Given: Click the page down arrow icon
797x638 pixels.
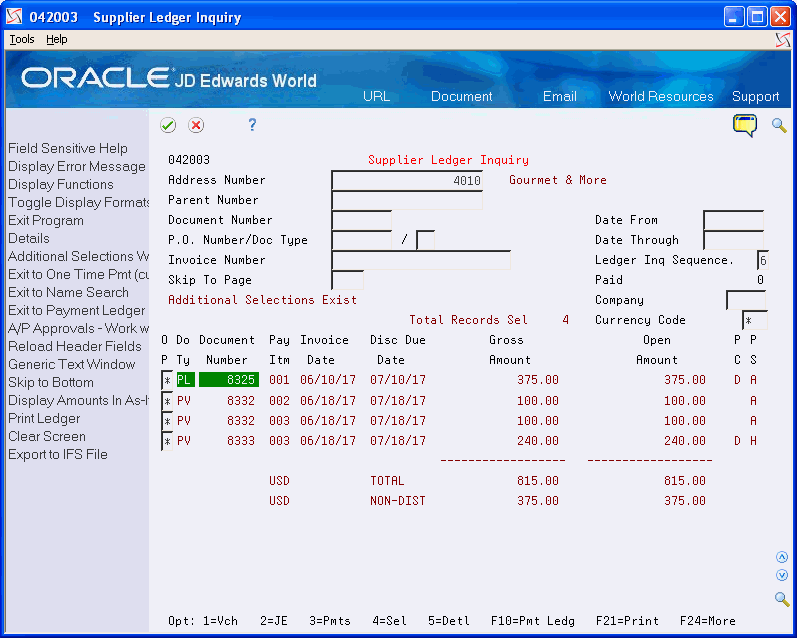Looking at the screenshot, I should 782,575.
